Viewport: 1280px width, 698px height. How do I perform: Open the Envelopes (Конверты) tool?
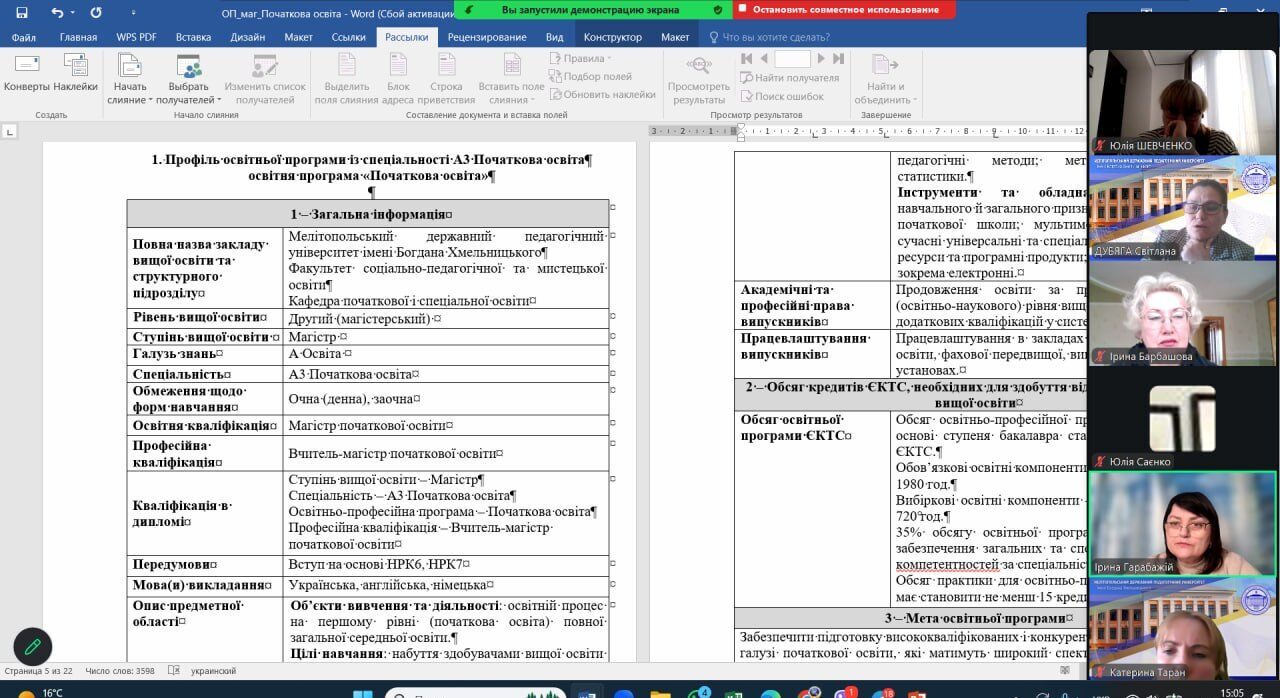point(27,74)
